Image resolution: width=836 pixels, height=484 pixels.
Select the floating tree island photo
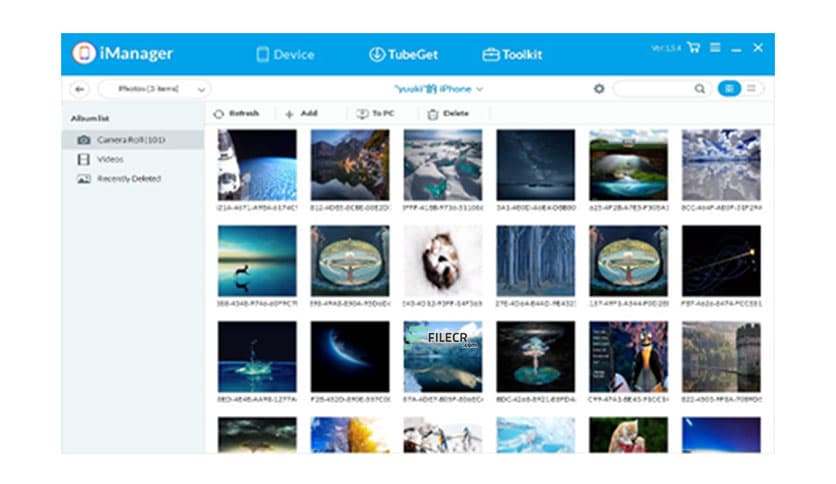pyautogui.click(x=535, y=357)
